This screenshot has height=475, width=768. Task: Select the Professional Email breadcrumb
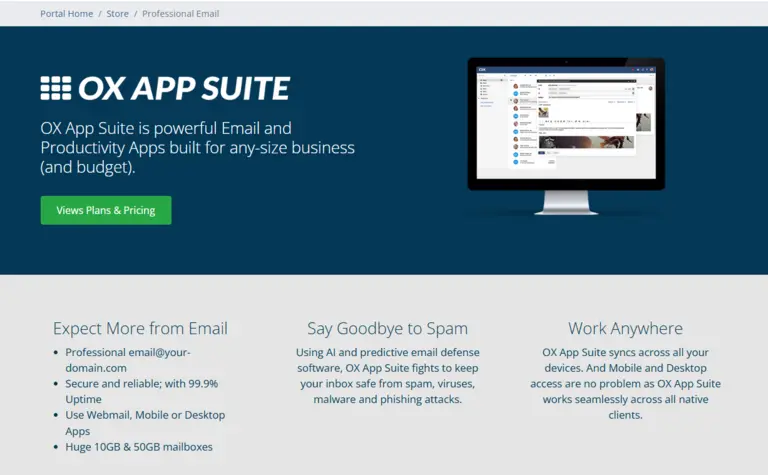(181, 14)
